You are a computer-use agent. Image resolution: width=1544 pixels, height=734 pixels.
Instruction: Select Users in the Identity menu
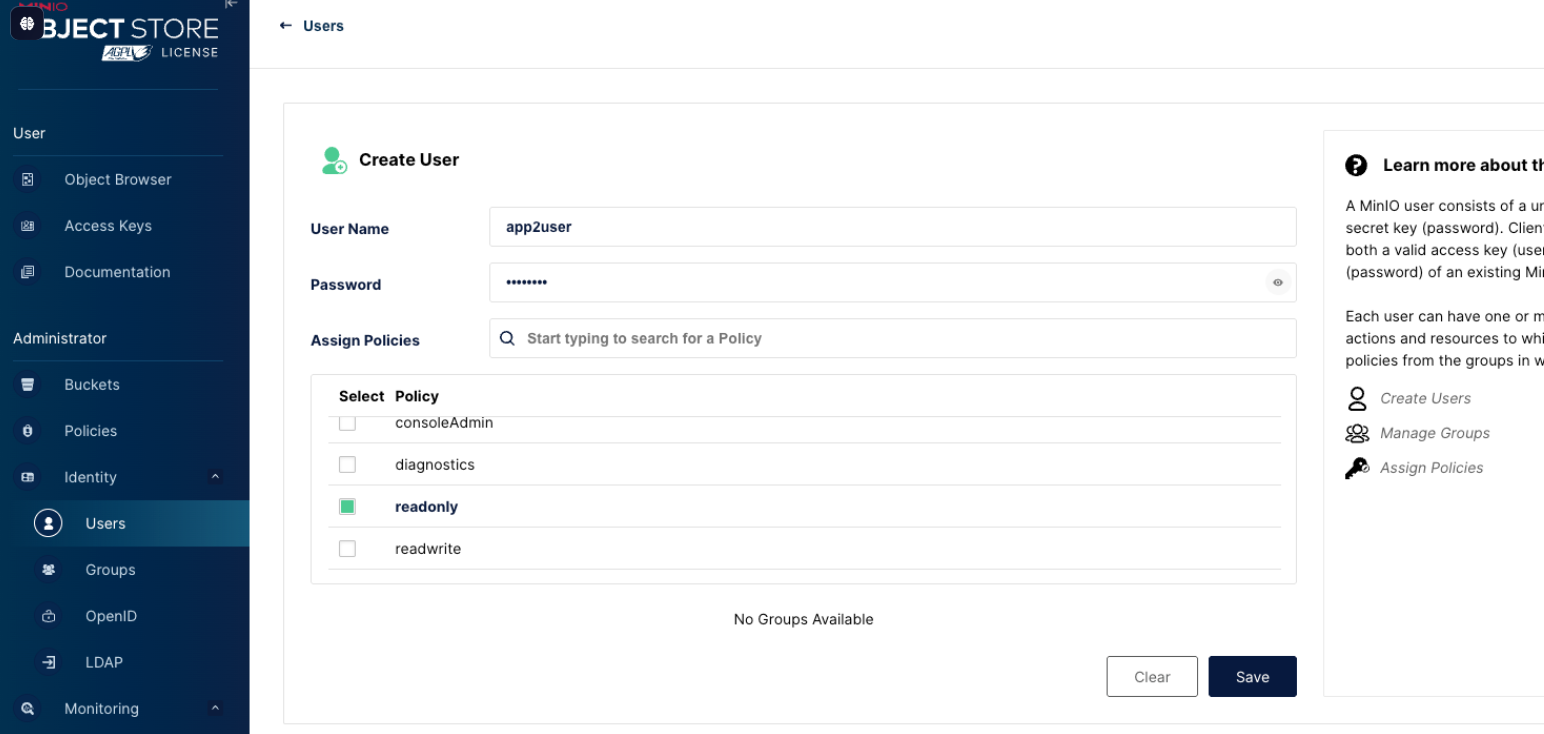click(x=105, y=524)
